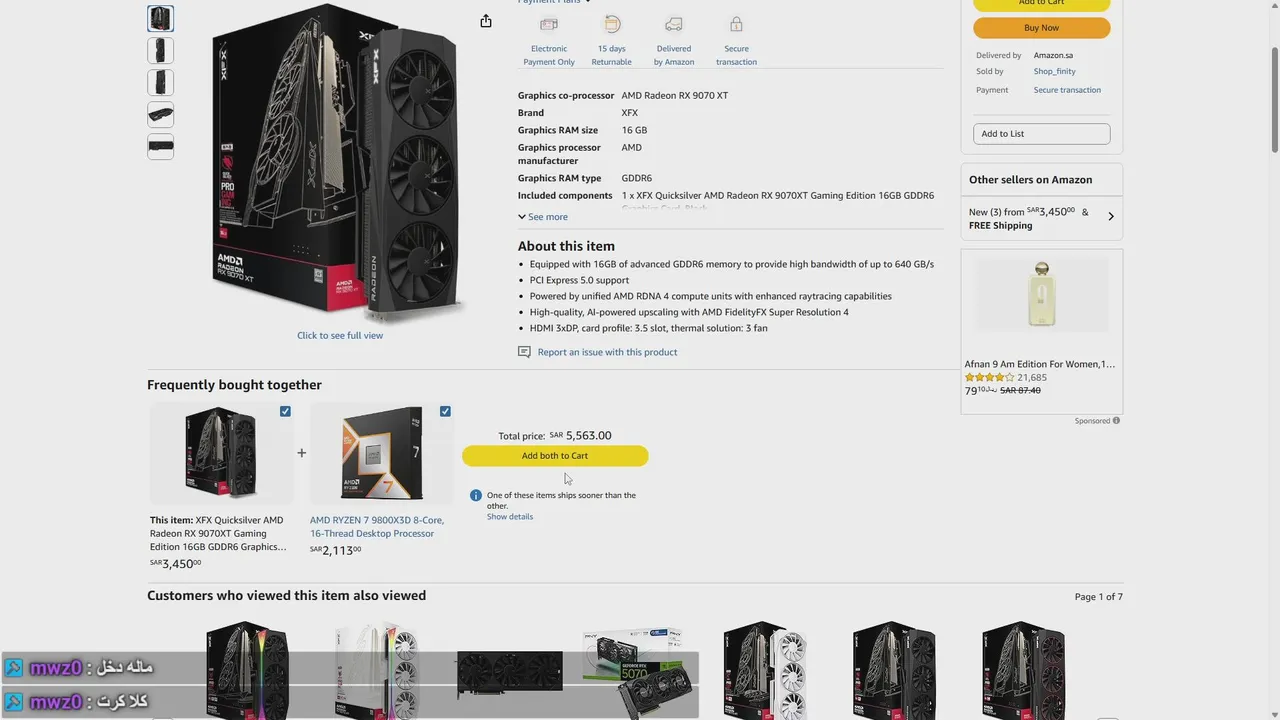Click the report issue speech bubble icon
Viewport: 1280px width, 720px height.
pos(524,352)
